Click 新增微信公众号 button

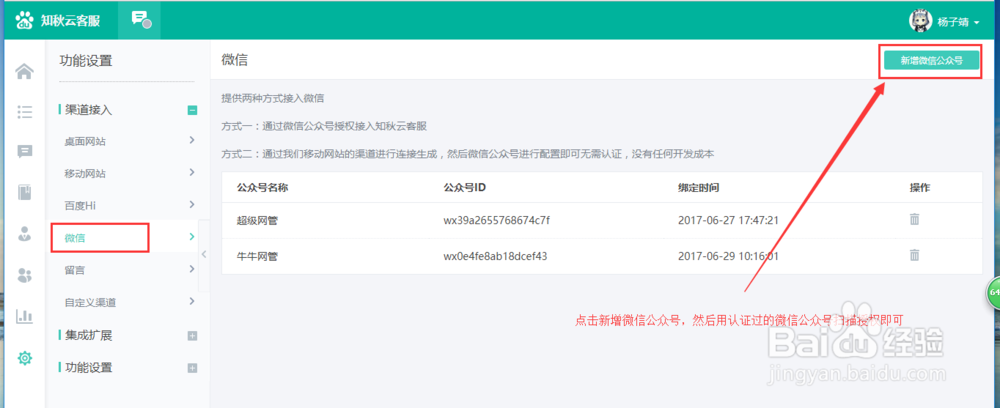click(x=931, y=61)
